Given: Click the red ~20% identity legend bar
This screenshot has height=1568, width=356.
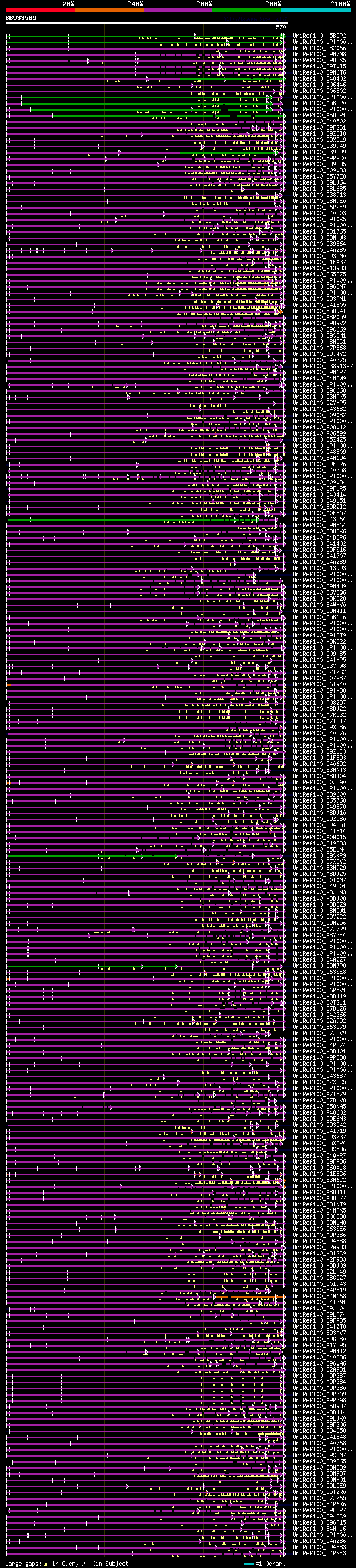Looking at the screenshot, I should [x=39, y=10].
